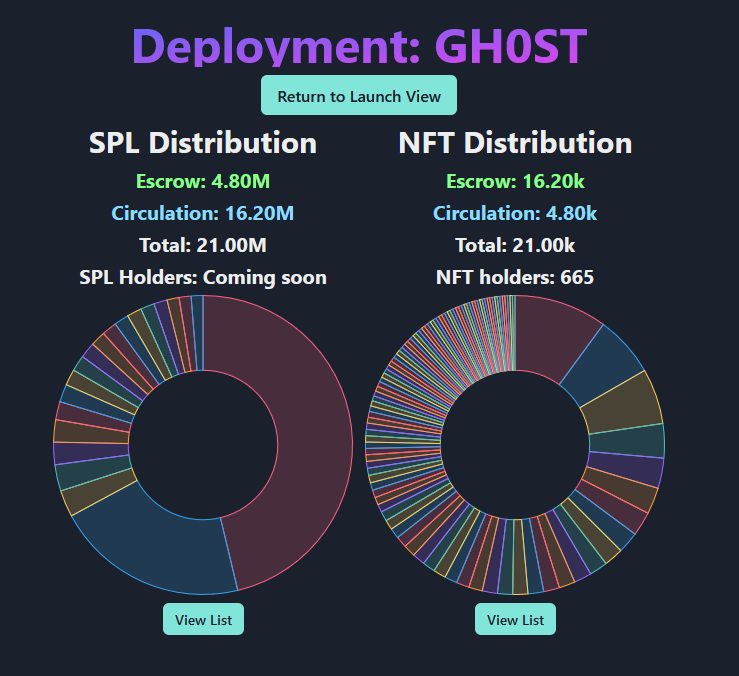
Task: Click the Deployment: GH0ST page title
Action: pos(358,46)
